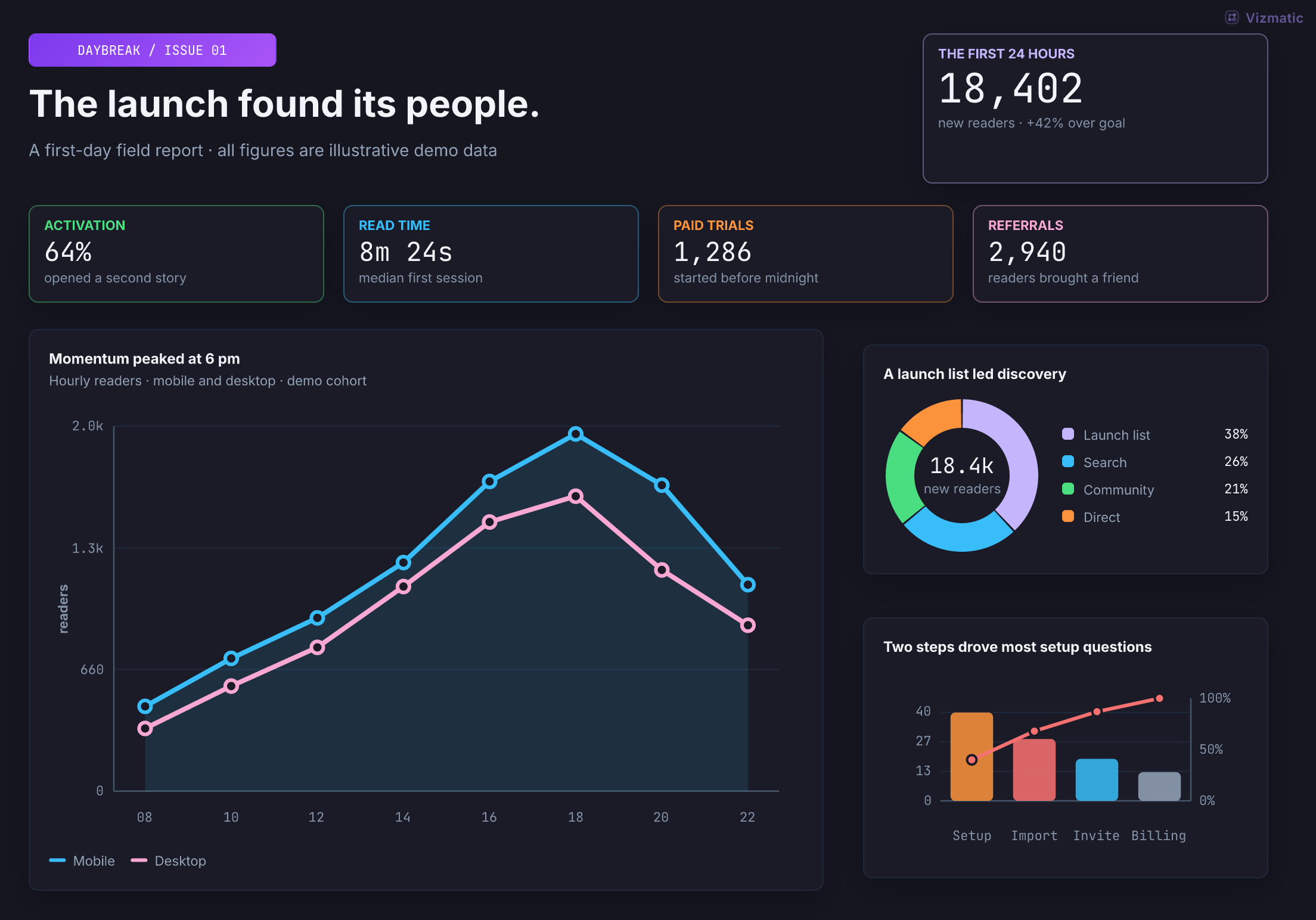Image resolution: width=1316 pixels, height=920 pixels.
Task: Click the Search blue legend swatch
Action: [x=1068, y=461]
